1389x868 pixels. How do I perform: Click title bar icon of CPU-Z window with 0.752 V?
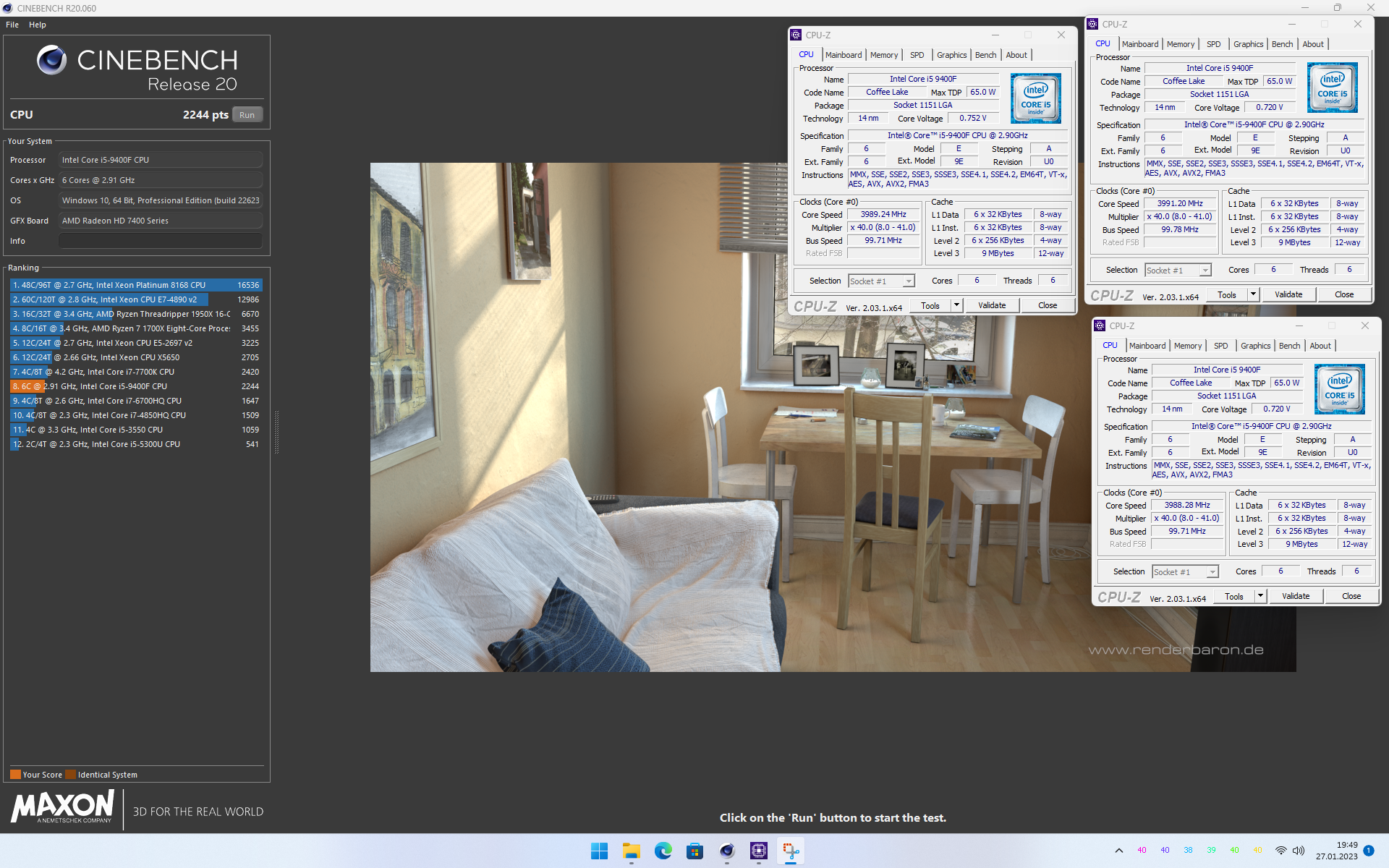point(796,35)
